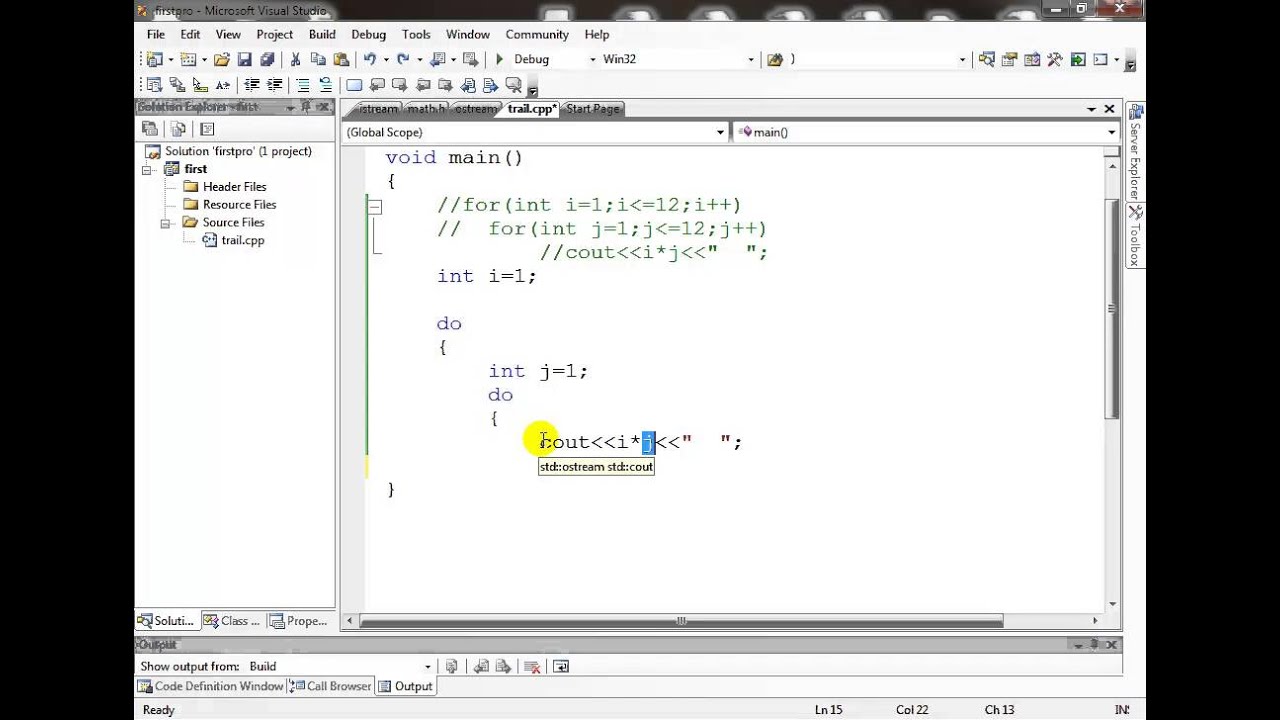Open the Properties Window toolbar icon

coord(1009,59)
